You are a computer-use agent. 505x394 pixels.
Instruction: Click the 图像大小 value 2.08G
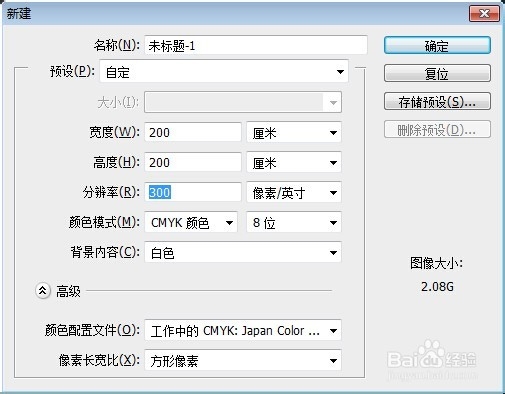pos(437,286)
